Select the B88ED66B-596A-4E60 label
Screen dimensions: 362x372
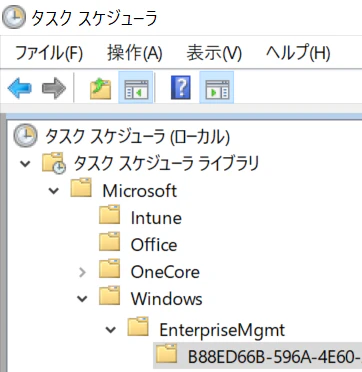(275, 357)
